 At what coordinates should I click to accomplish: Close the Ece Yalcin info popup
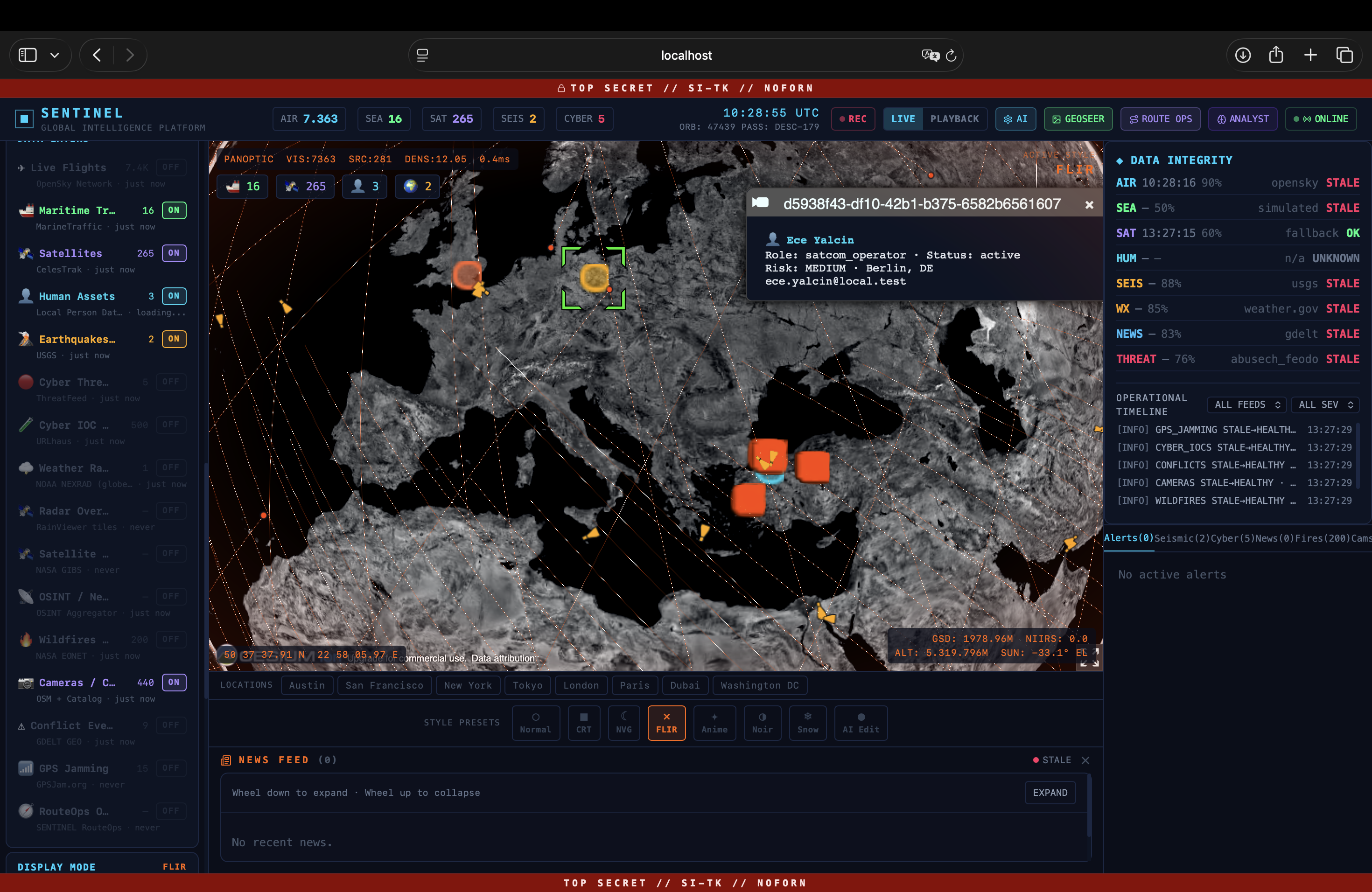(x=1089, y=204)
